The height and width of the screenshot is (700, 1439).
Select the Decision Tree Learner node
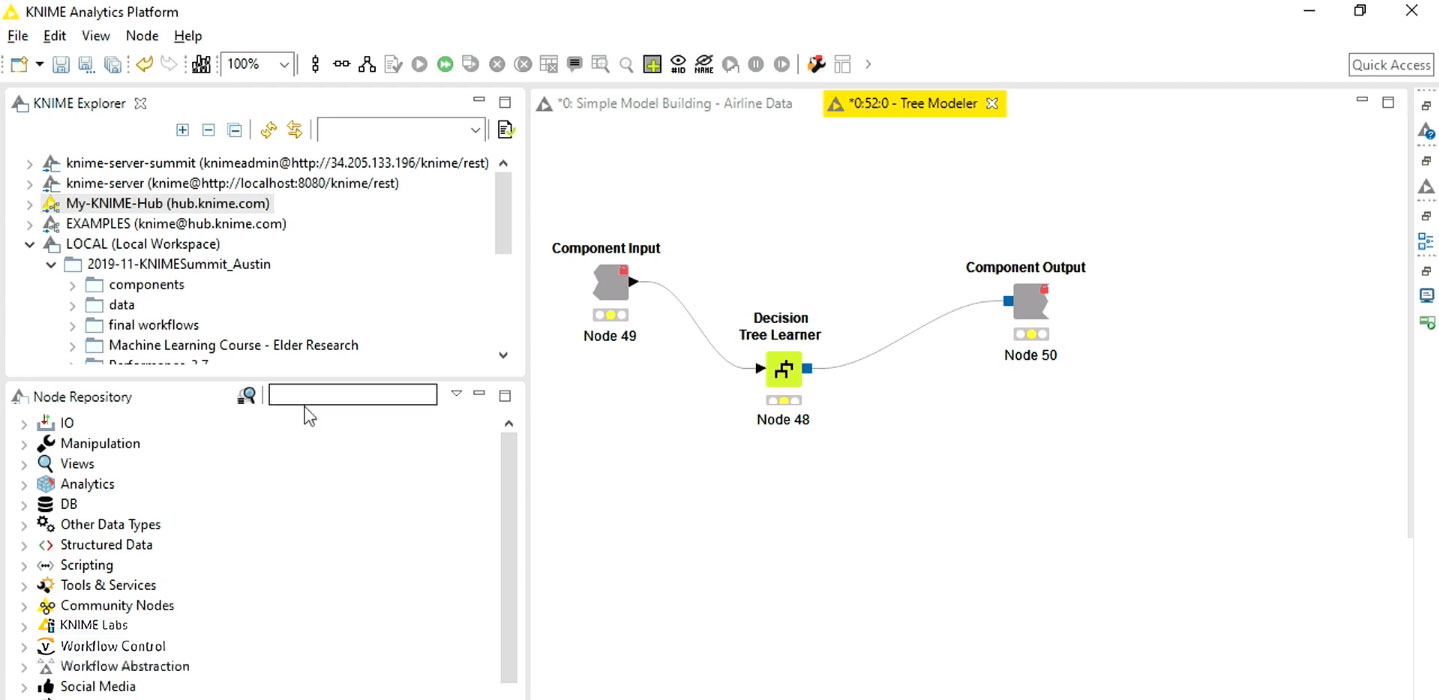[x=783, y=369]
